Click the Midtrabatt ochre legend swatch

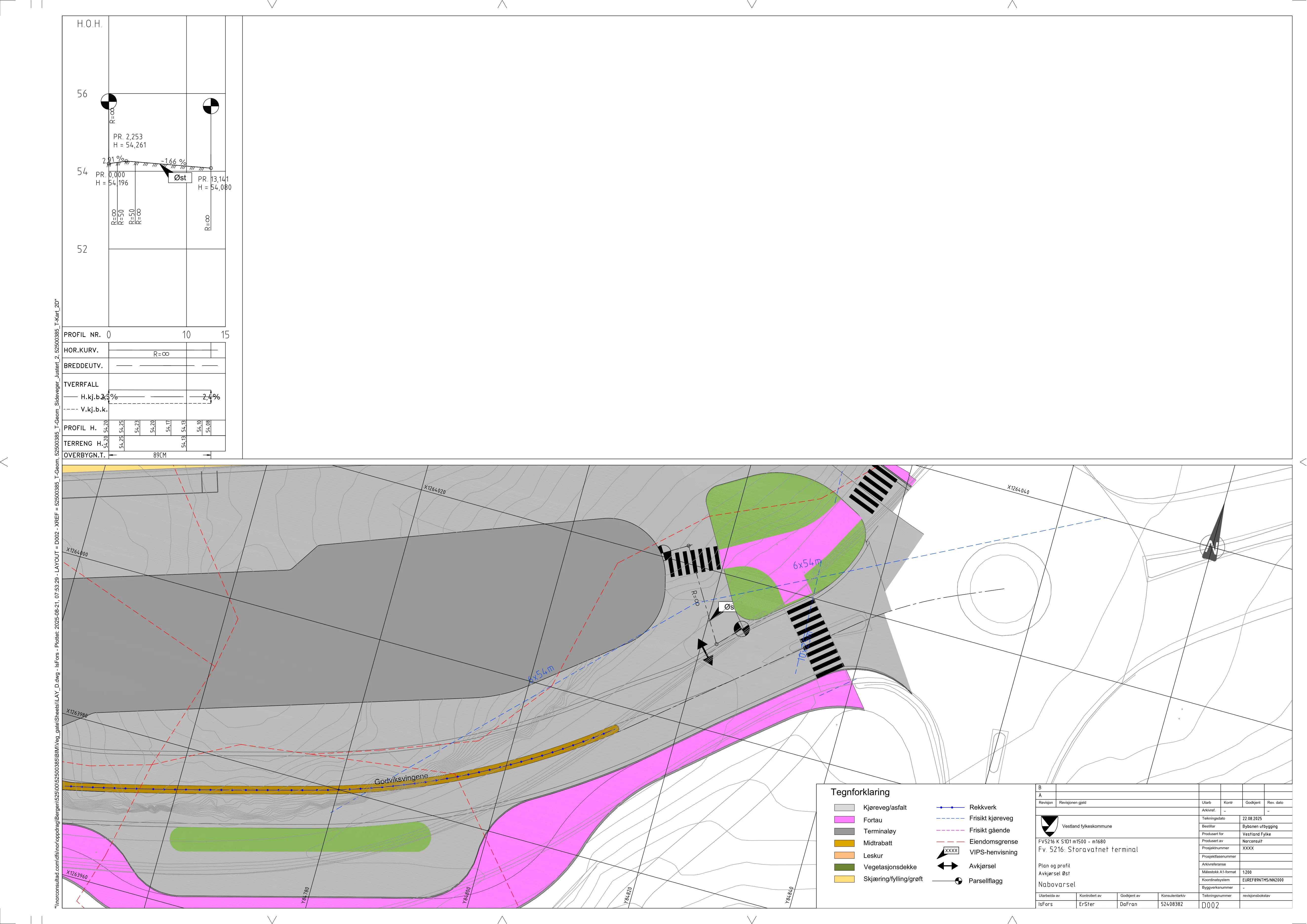coord(844,843)
